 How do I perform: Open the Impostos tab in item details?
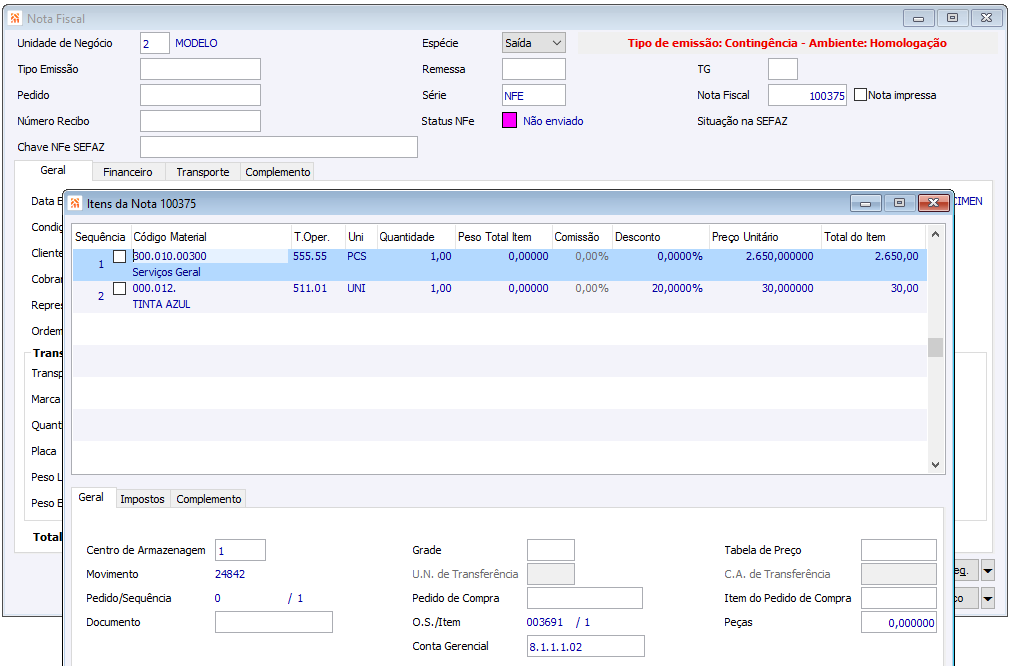coord(141,499)
